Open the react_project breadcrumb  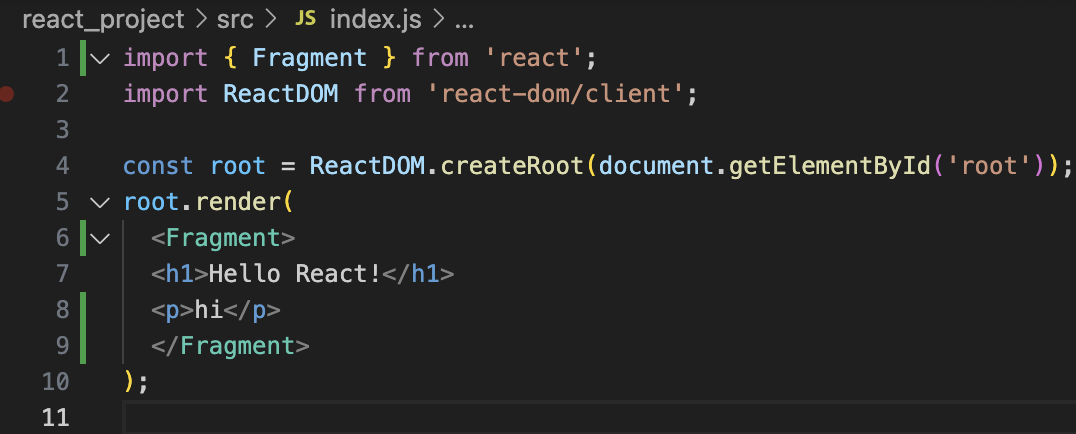click(x=104, y=21)
